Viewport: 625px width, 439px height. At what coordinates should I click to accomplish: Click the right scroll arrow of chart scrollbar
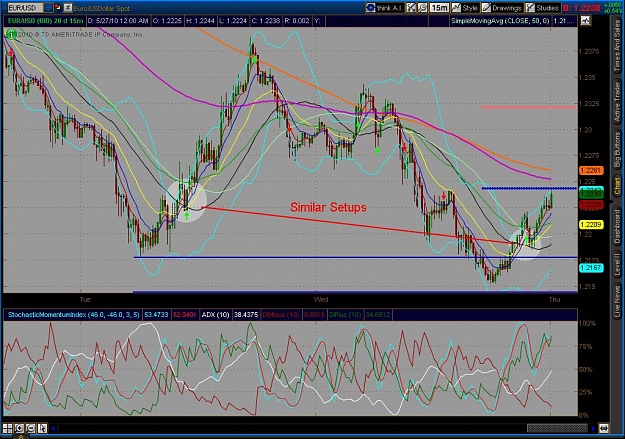coord(593,429)
